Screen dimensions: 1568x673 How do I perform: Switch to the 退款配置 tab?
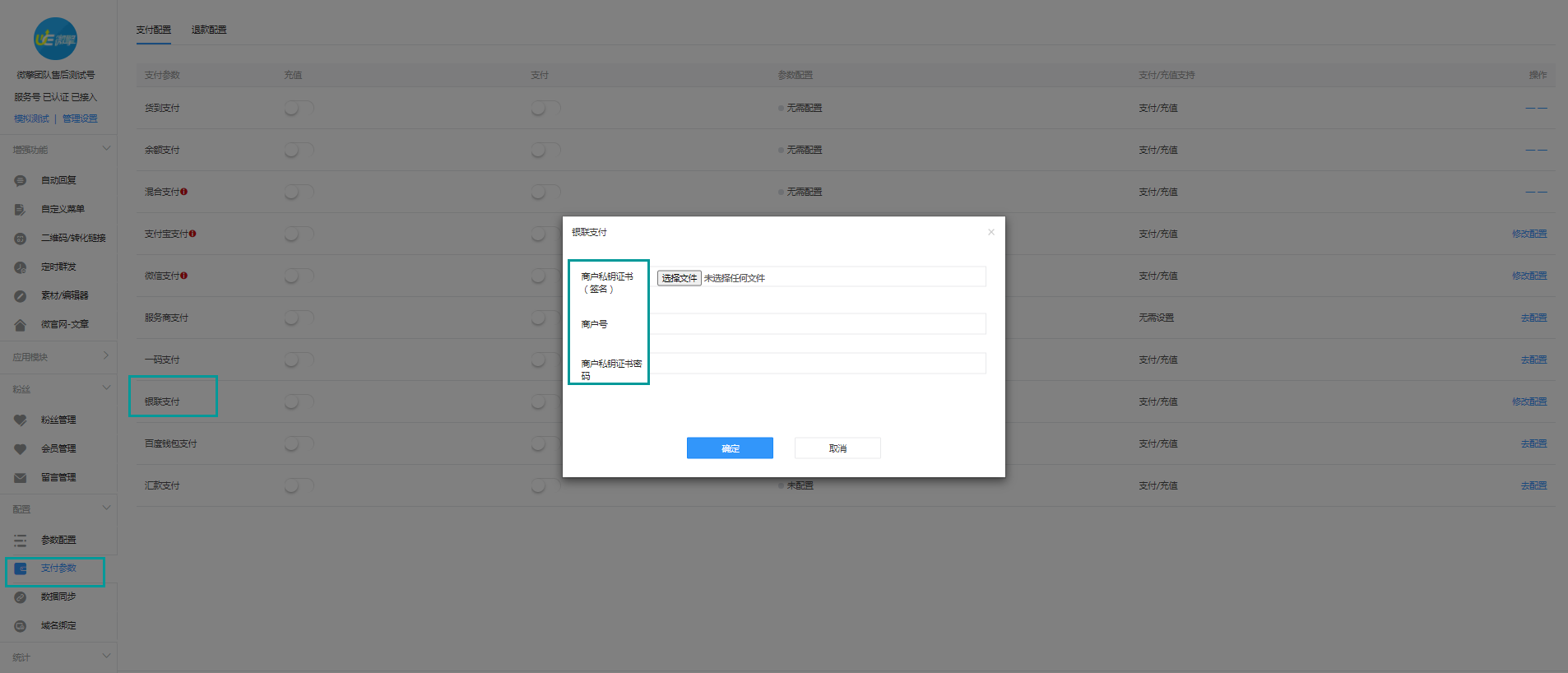(209, 30)
